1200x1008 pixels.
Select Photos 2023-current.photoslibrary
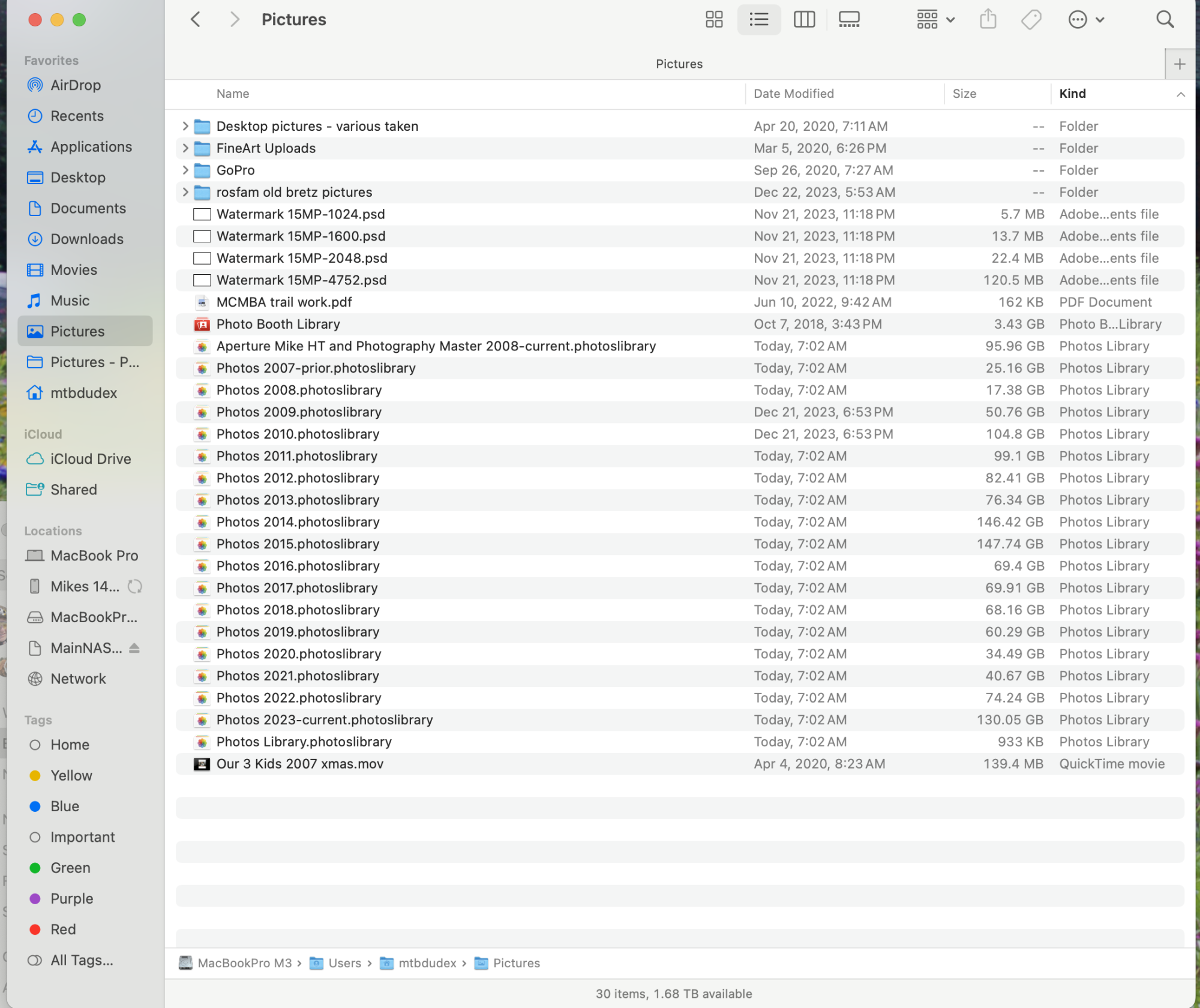tap(680, 720)
